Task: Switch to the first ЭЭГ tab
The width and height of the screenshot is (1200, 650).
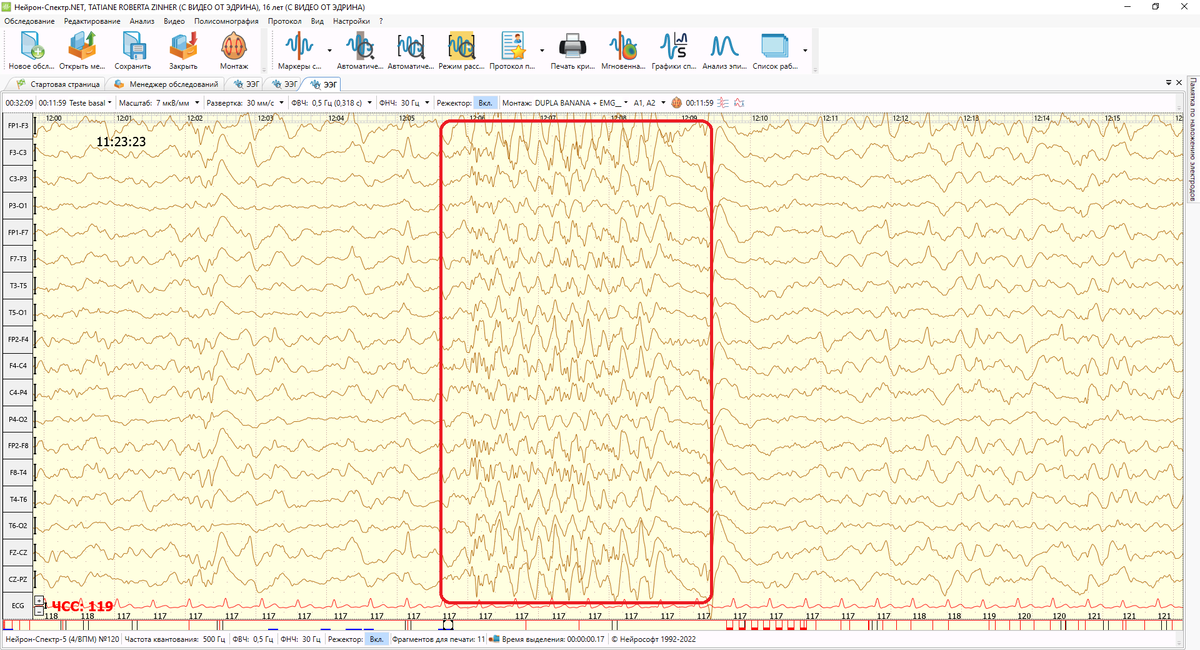Action: point(243,85)
